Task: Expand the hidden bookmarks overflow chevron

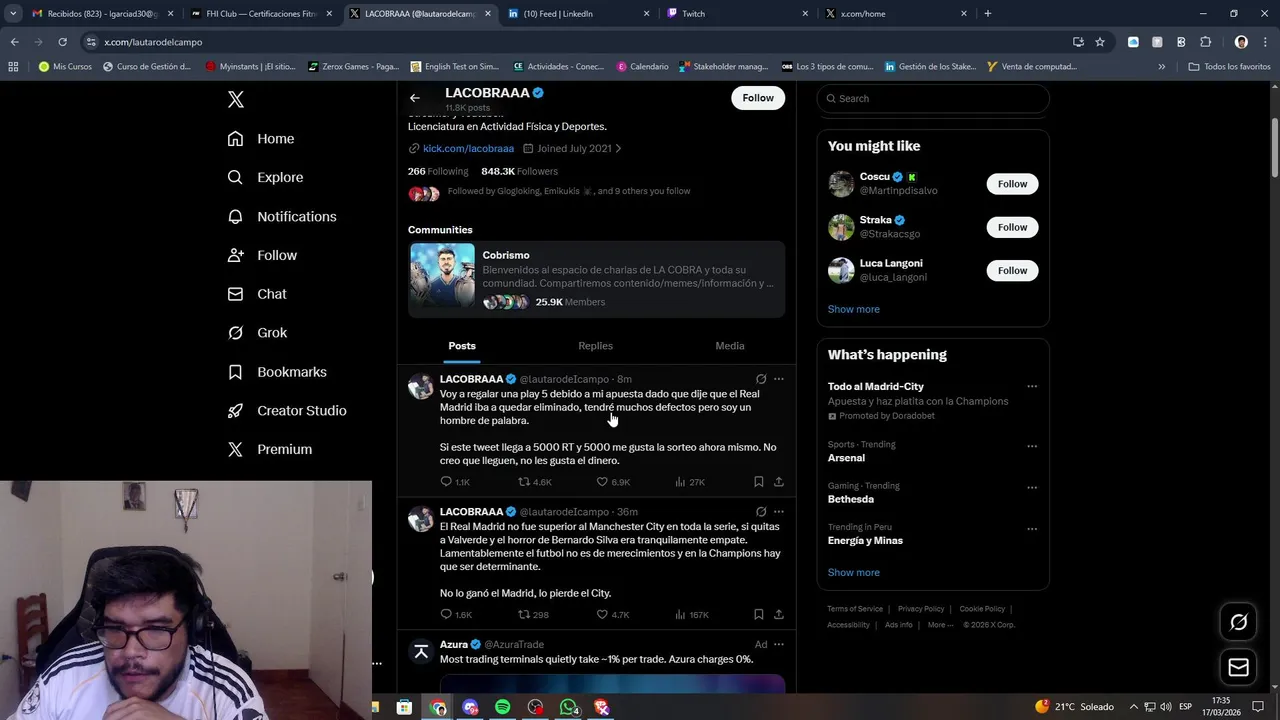Action: point(1161,67)
